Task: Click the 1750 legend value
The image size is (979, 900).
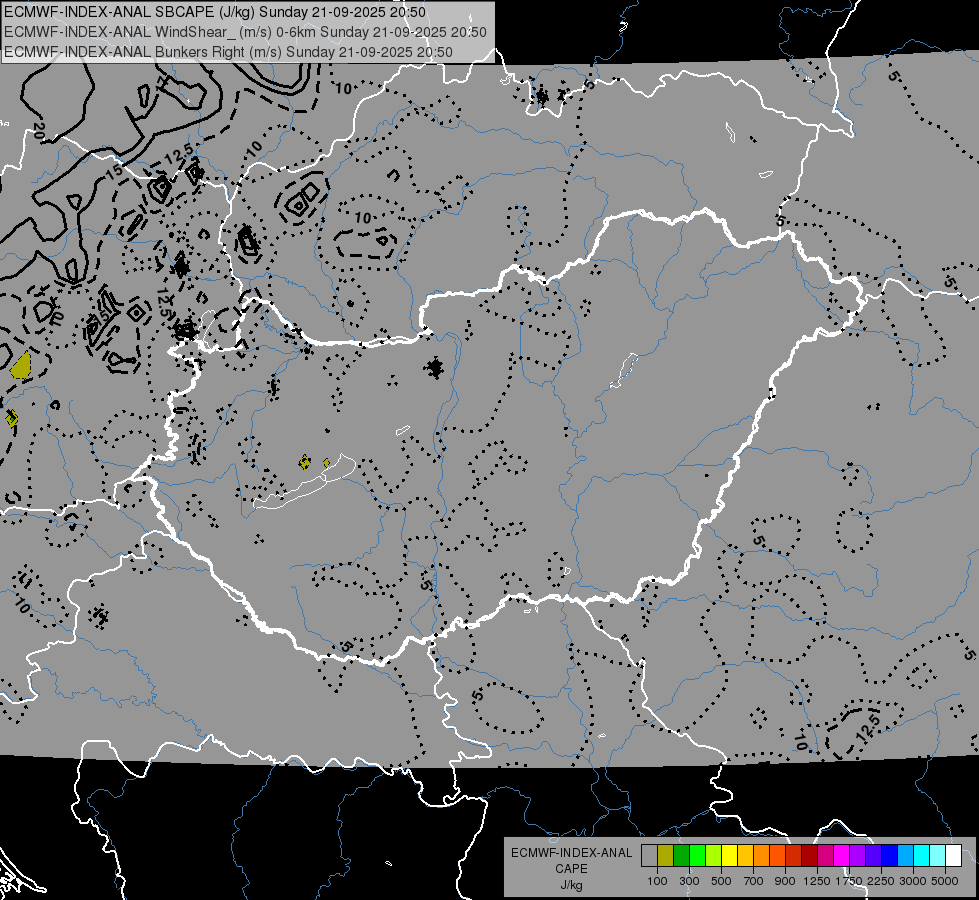Action: pos(849,881)
